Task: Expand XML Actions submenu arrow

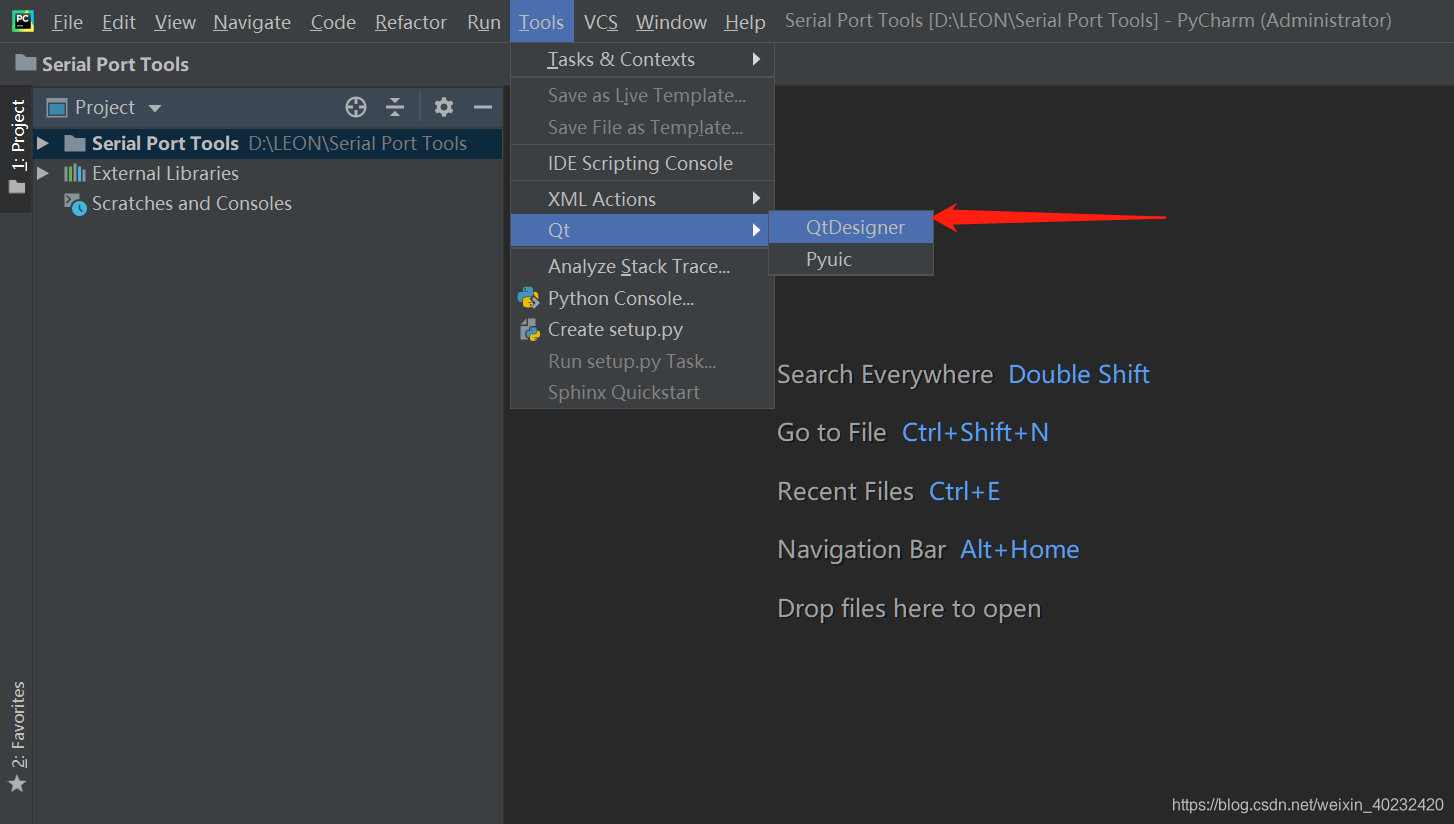Action: (x=757, y=199)
